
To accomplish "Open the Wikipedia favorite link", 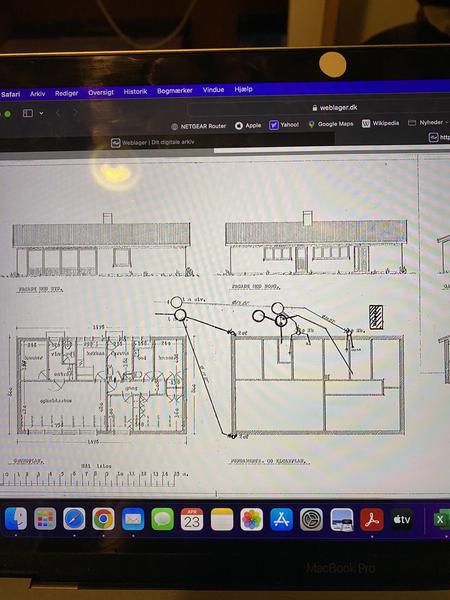I will tap(380, 123).
